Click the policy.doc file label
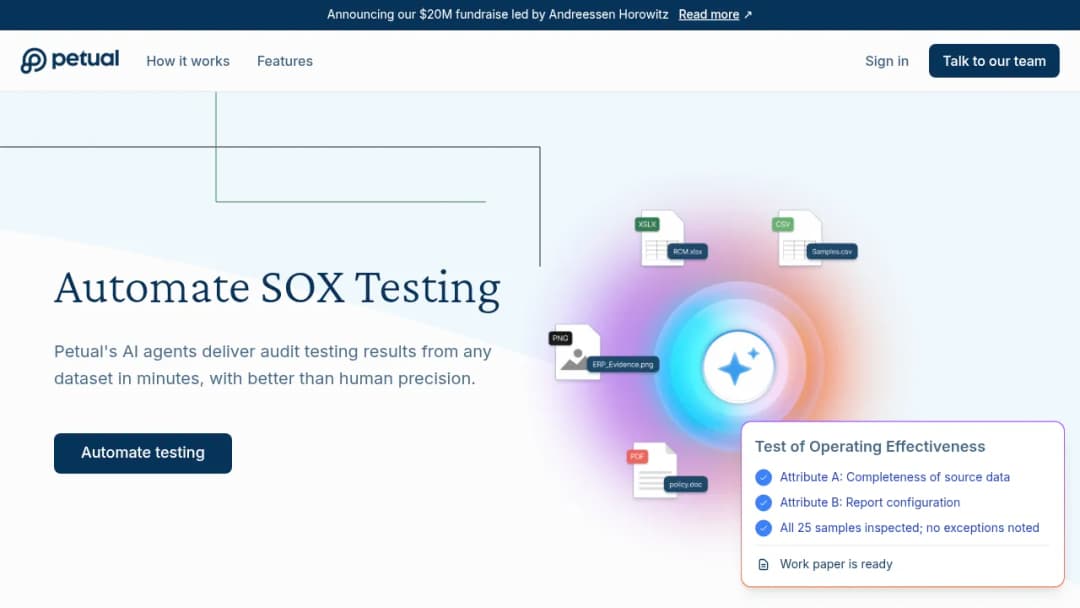 click(685, 485)
